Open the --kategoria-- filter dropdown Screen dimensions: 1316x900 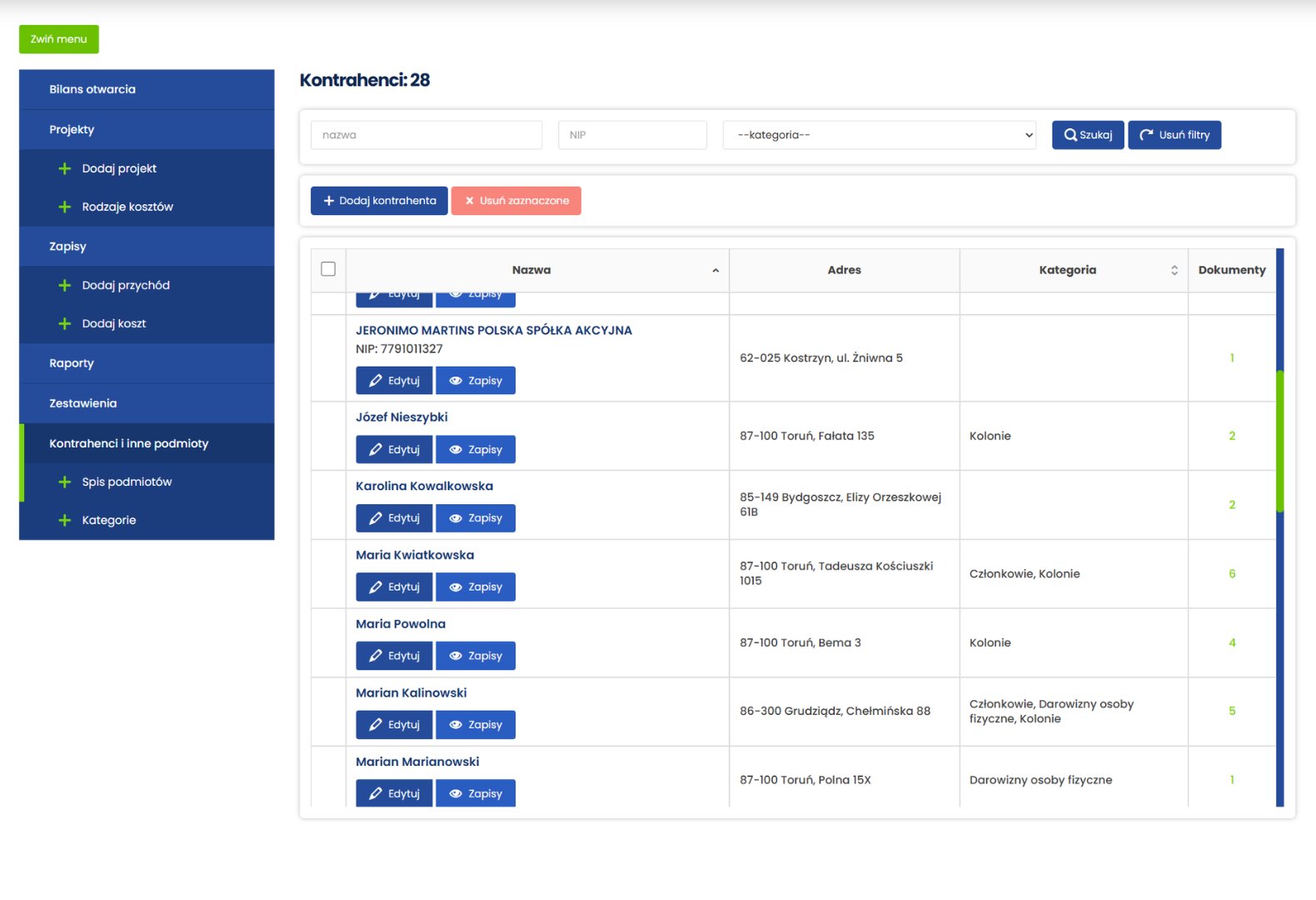coord(879,135)
